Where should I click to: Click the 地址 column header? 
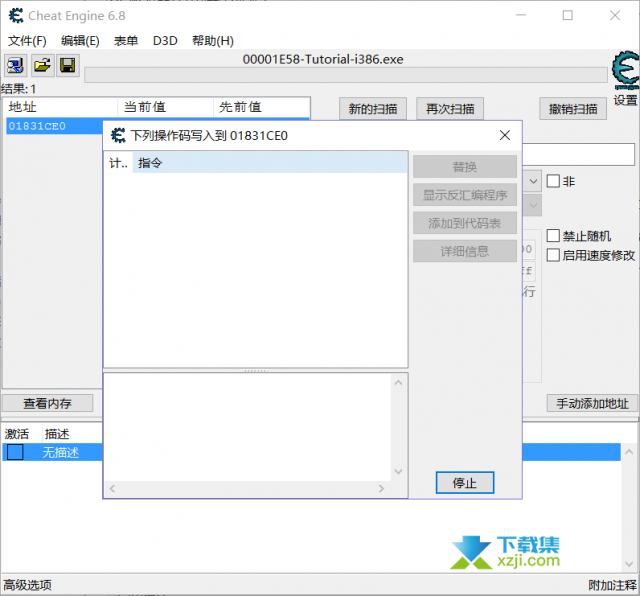coord(60,107)
